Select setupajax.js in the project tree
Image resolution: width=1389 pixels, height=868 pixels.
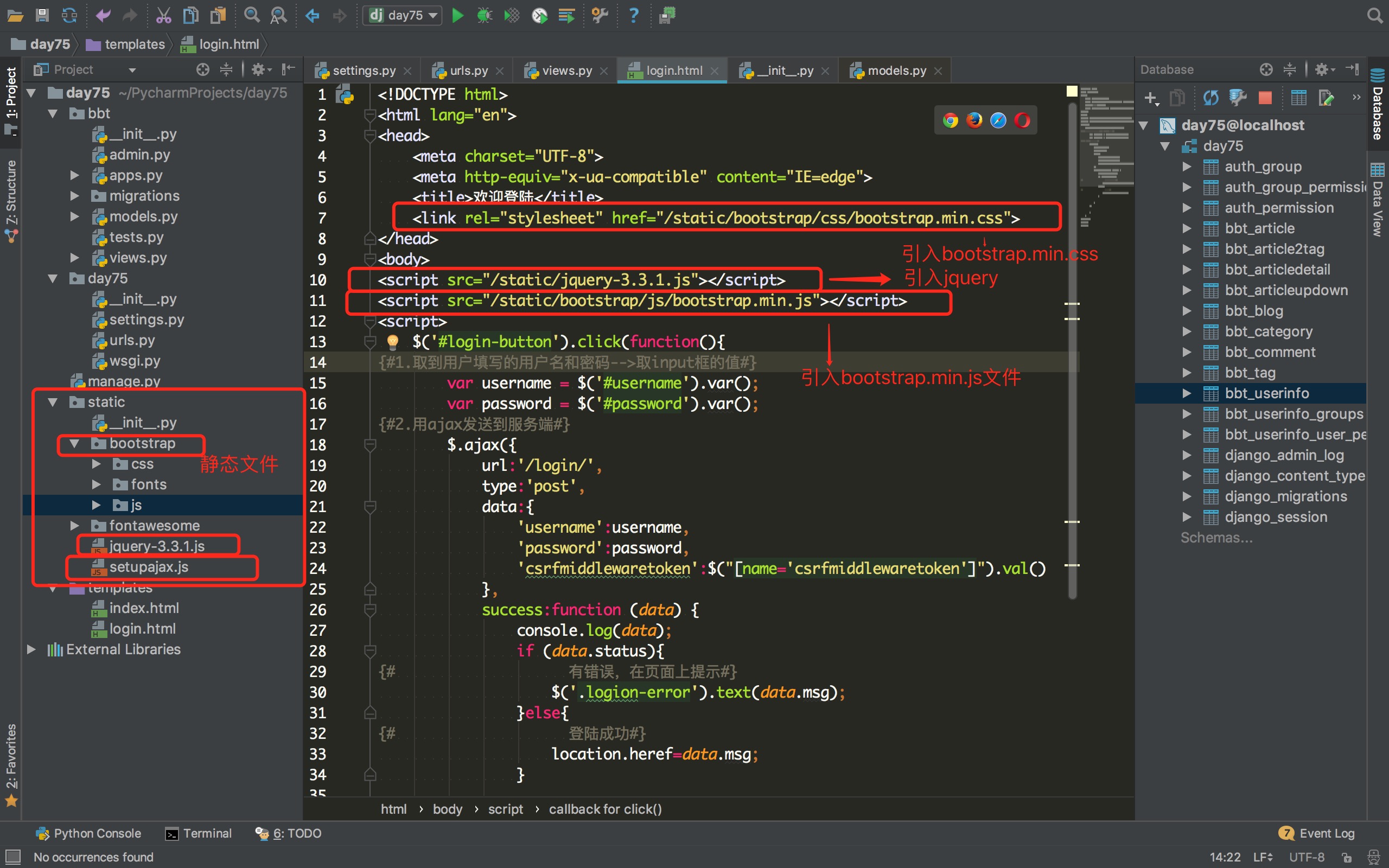(148, 566)
